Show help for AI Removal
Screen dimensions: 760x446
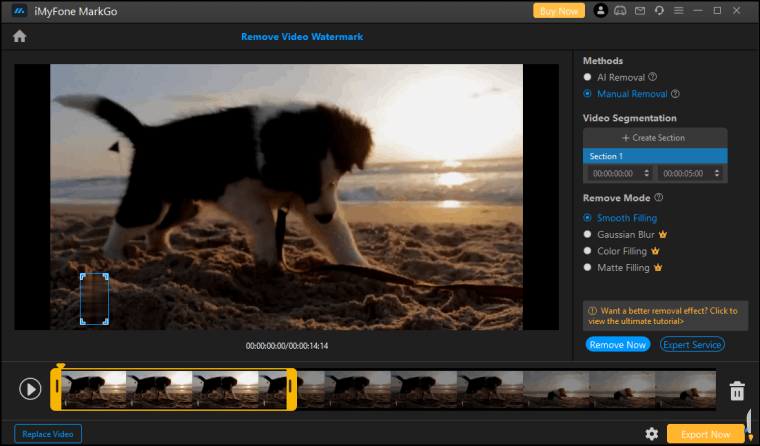click(x=652, y=77)
